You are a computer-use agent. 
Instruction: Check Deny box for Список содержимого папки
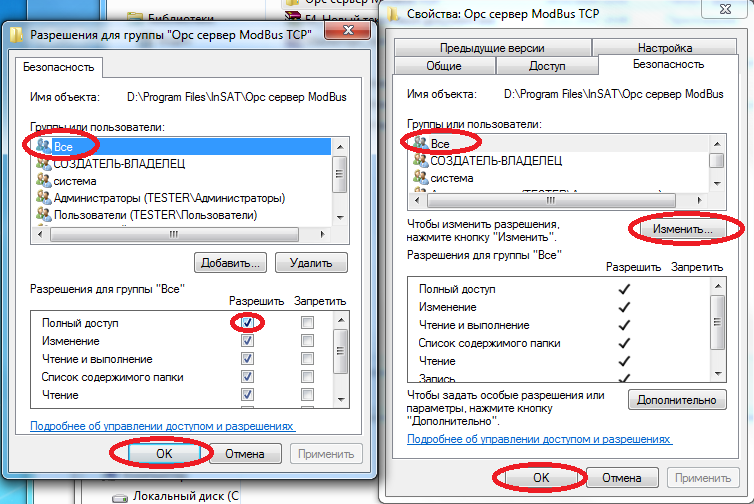coord(307,377)
